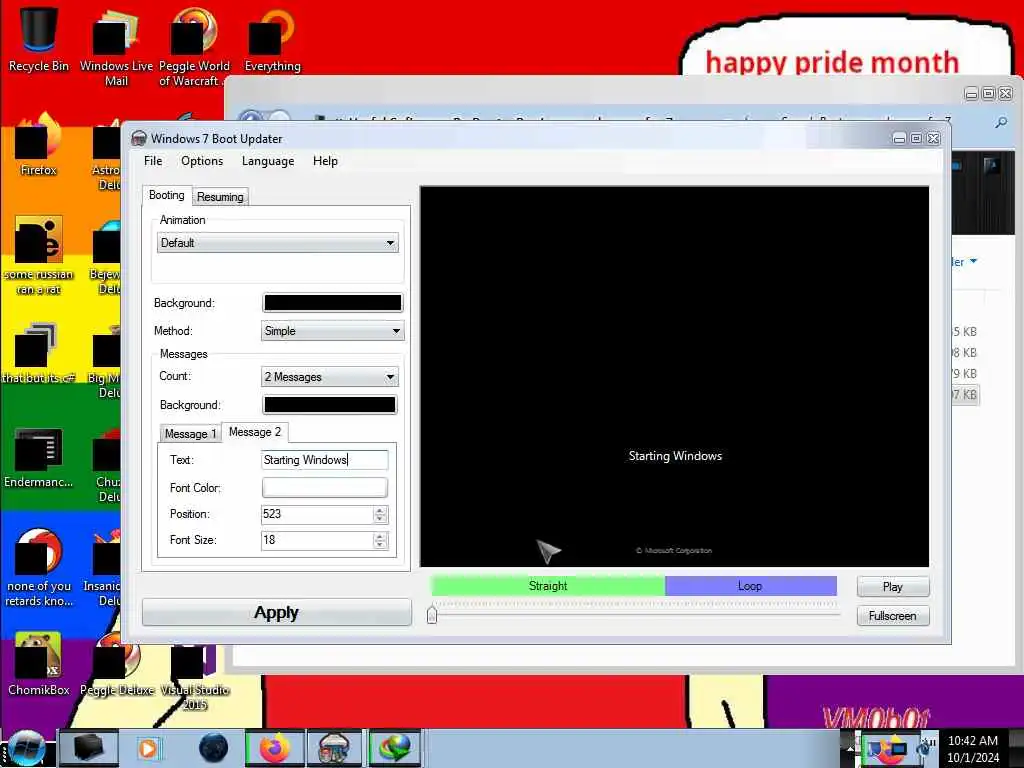Click the Position value field

[x=317, y=514]
